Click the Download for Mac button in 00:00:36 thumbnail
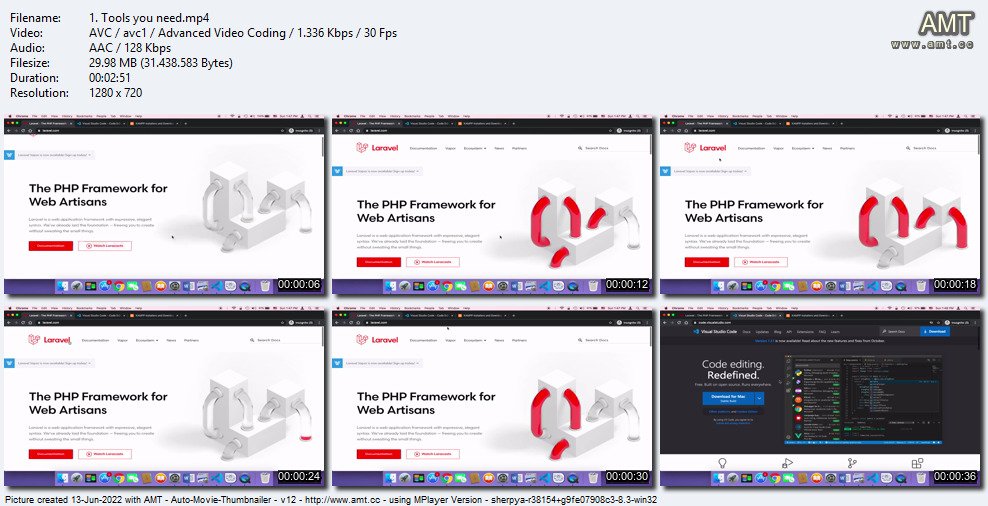This screenshot has height=506, width=988. coord(728,398)
